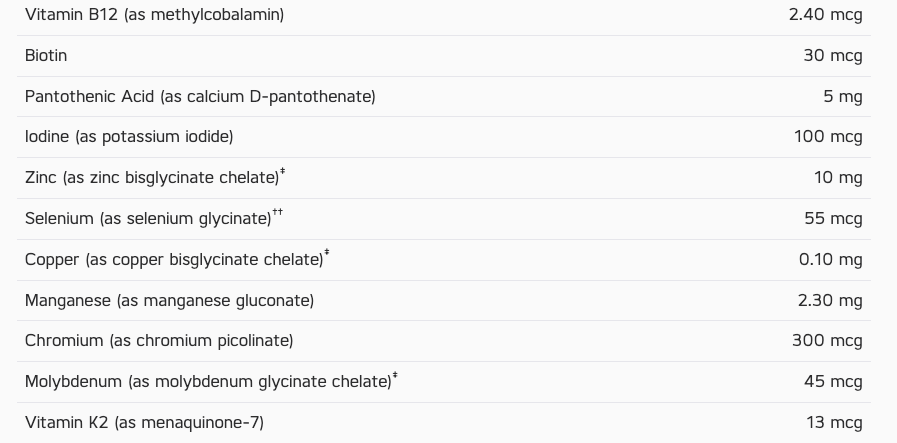
Task: Select the 2.40 mcg Vitamin B12 amount
Action: click(x=825, y=15)
